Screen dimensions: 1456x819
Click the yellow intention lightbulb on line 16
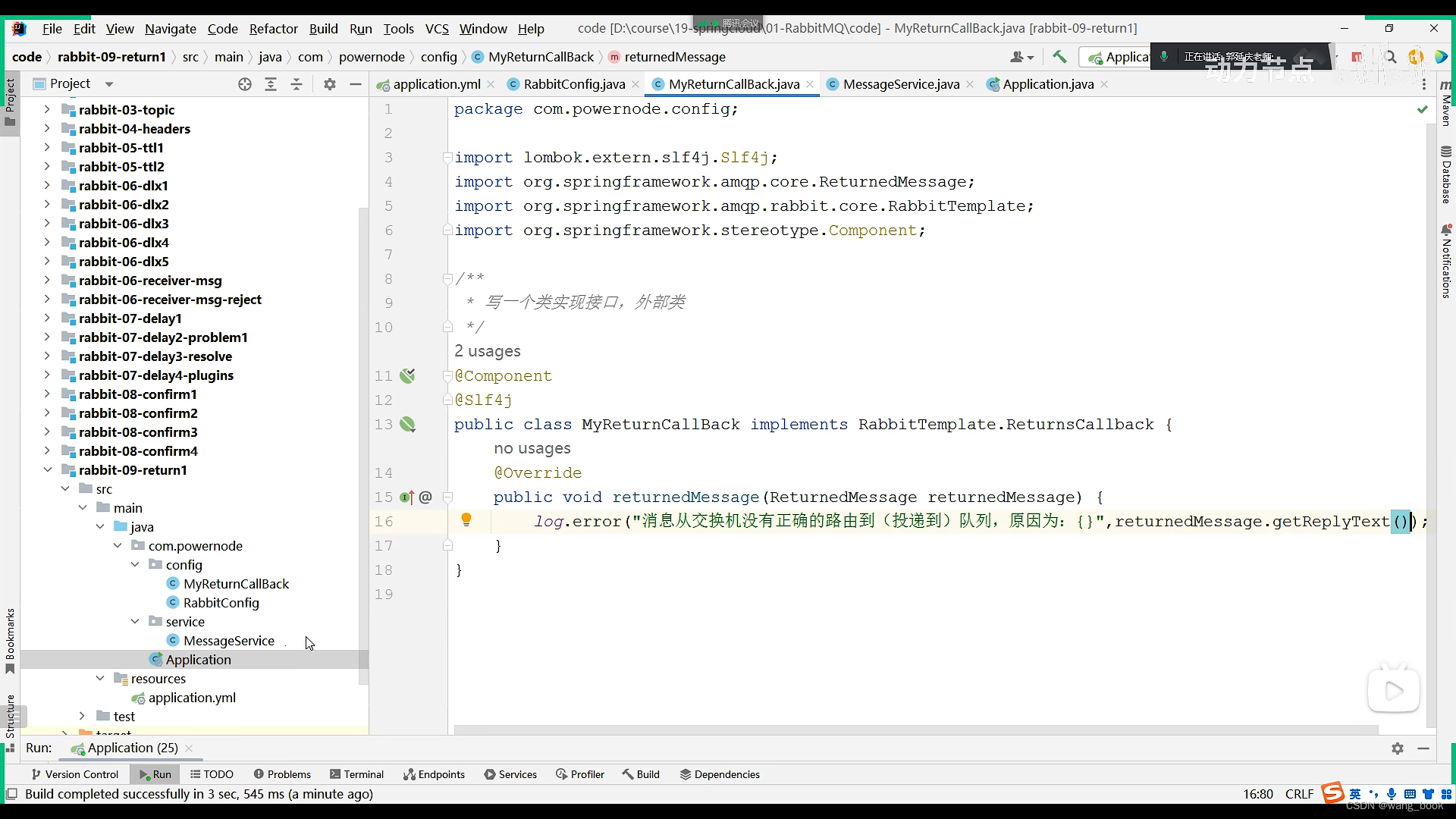click(466, 520)
